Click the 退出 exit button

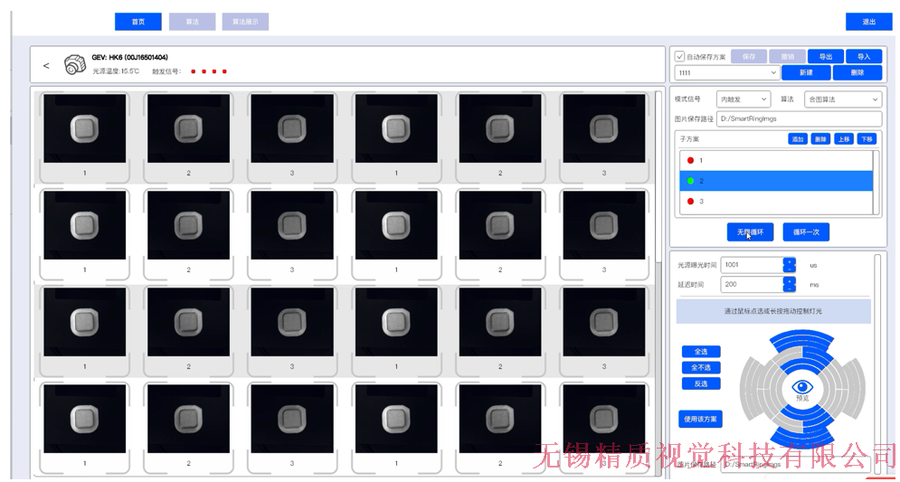869,22
